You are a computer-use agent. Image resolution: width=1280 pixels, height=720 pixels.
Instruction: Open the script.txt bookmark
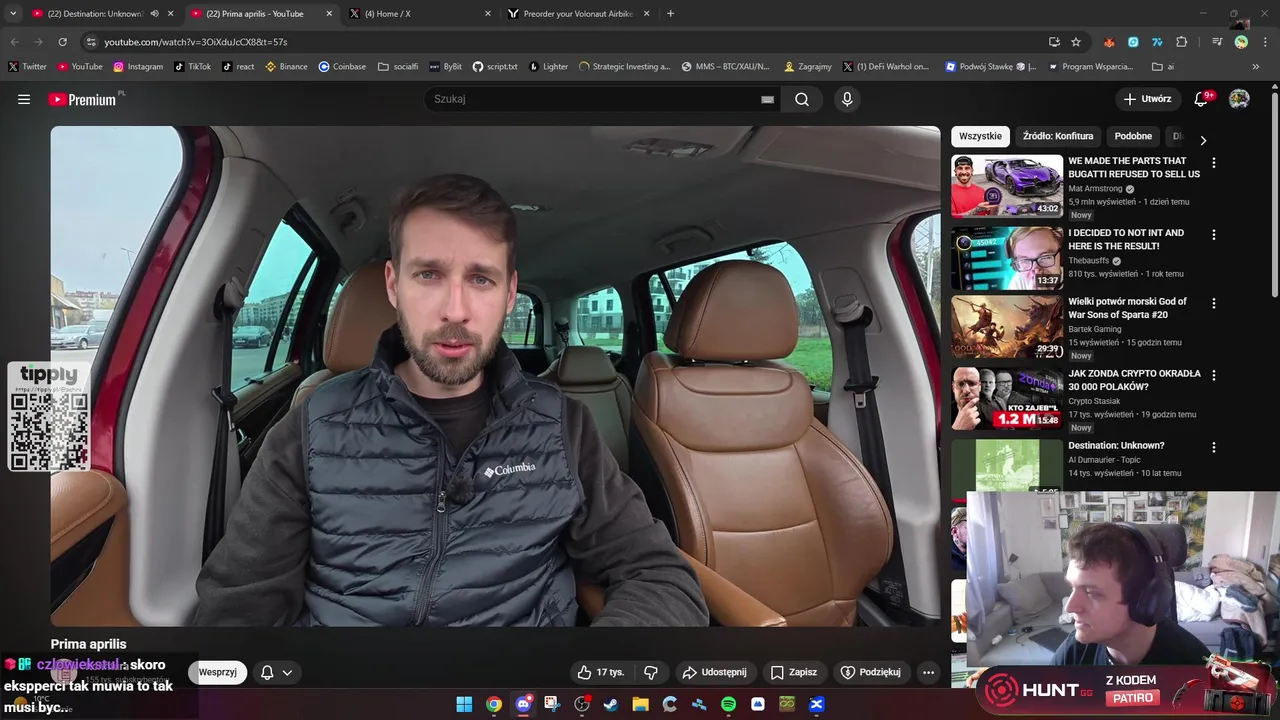[x=495, y=67]
